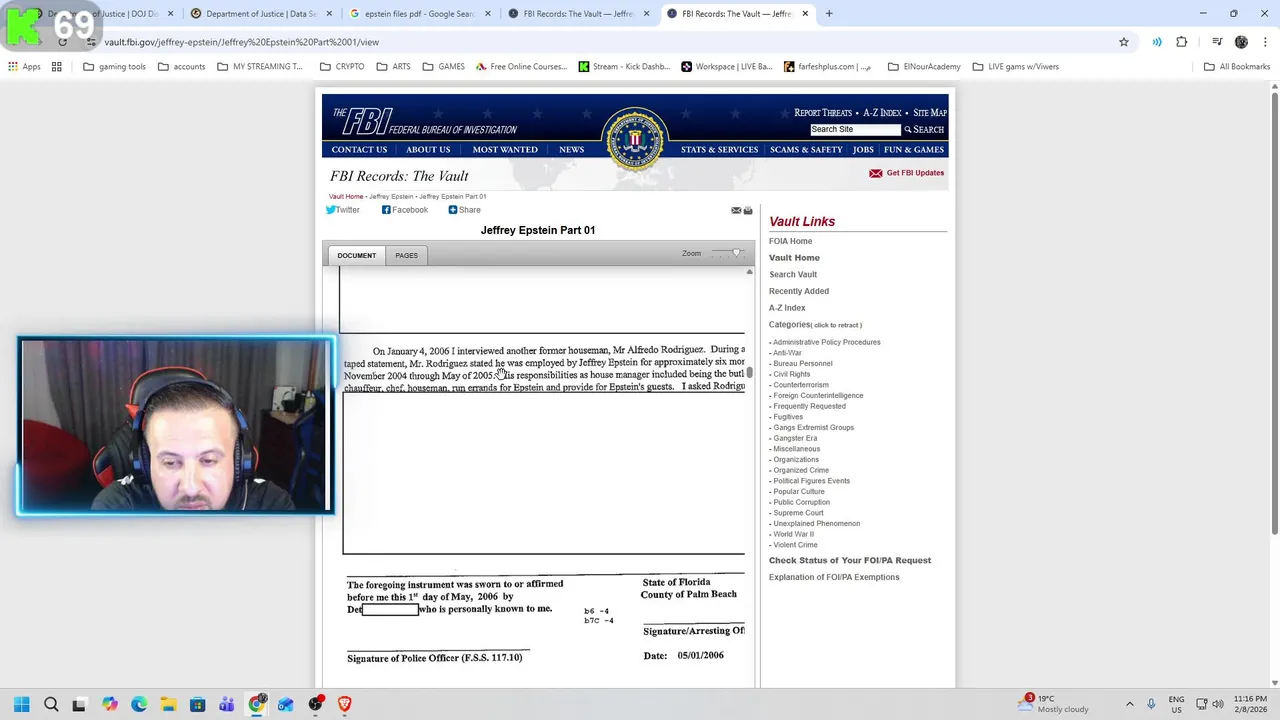The width and height of the screenshot is (1280, 720).
Task: Open a new browser tab
Action: tap(829, 14)
